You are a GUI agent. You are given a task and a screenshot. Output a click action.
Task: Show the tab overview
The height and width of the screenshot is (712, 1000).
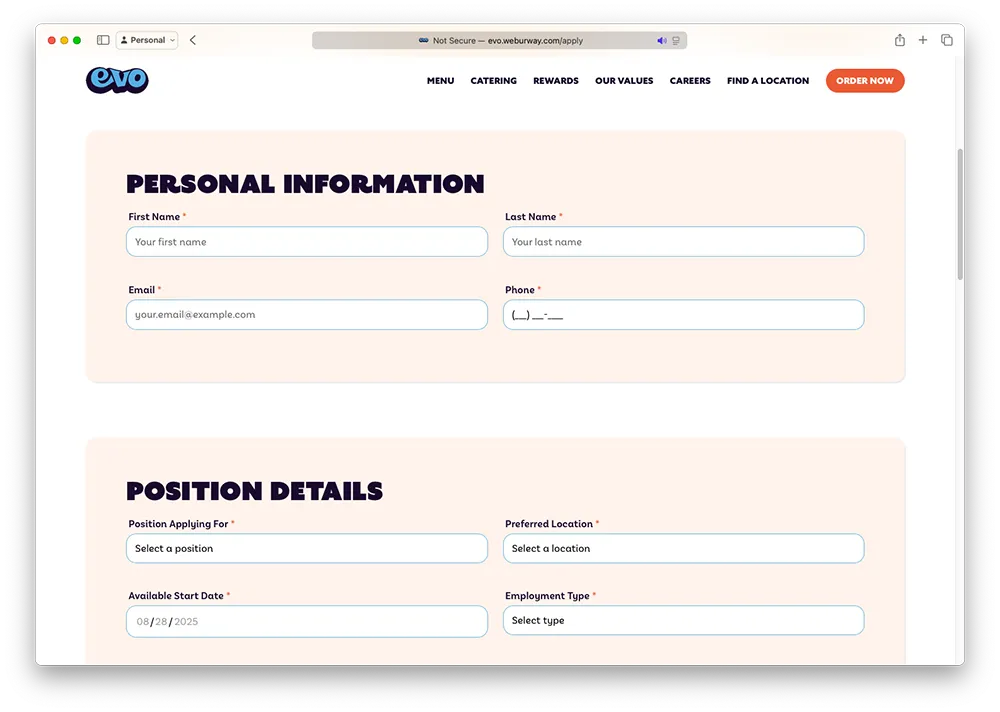[946, 40]
